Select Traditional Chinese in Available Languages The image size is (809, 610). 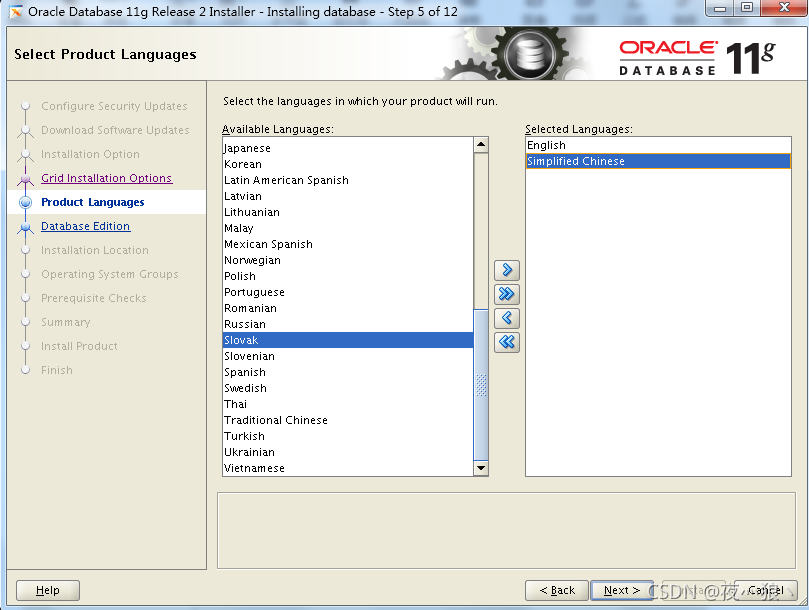coord(348,420)
